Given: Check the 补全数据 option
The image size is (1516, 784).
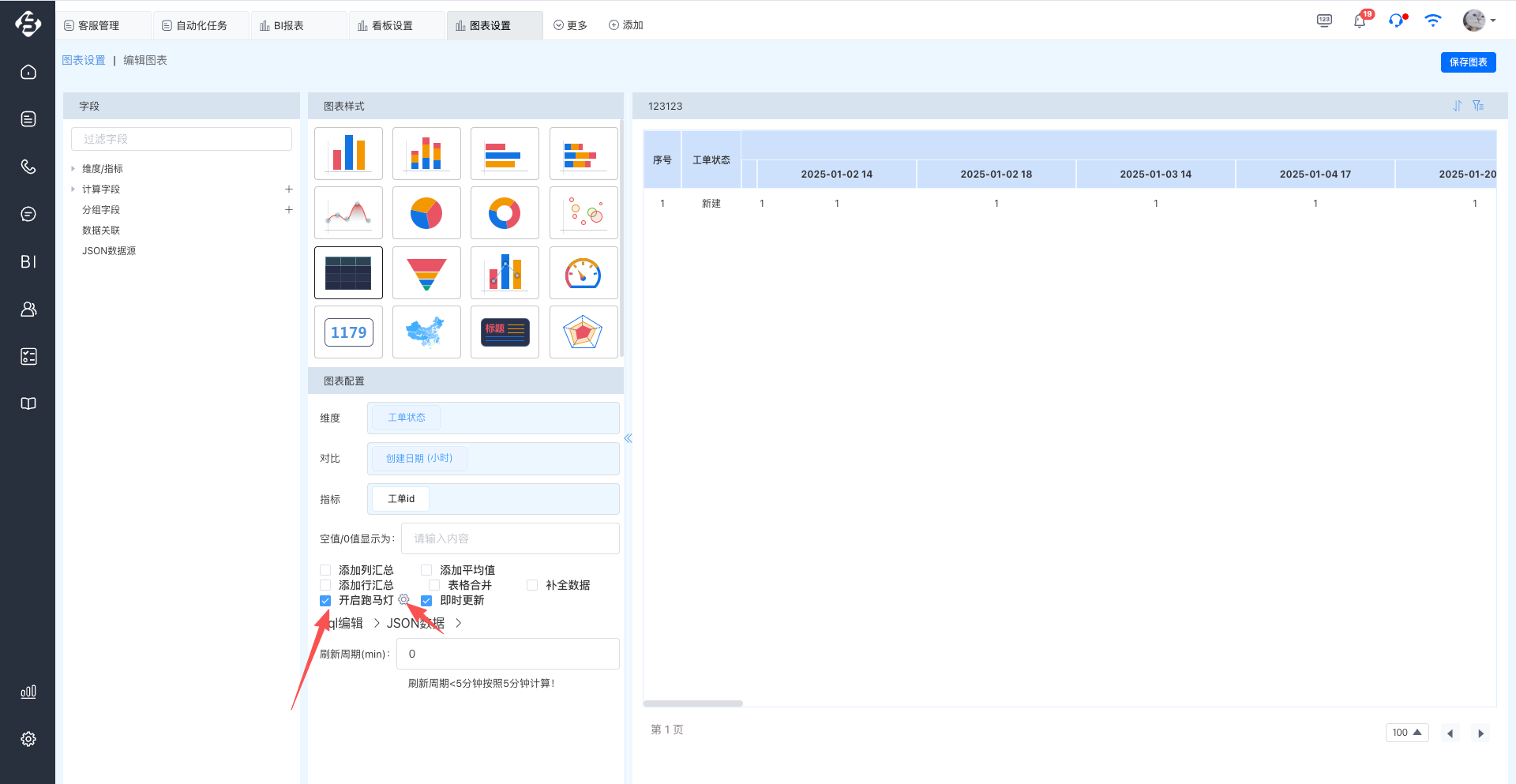Looking at the screenshot, I should coord(532,585).
